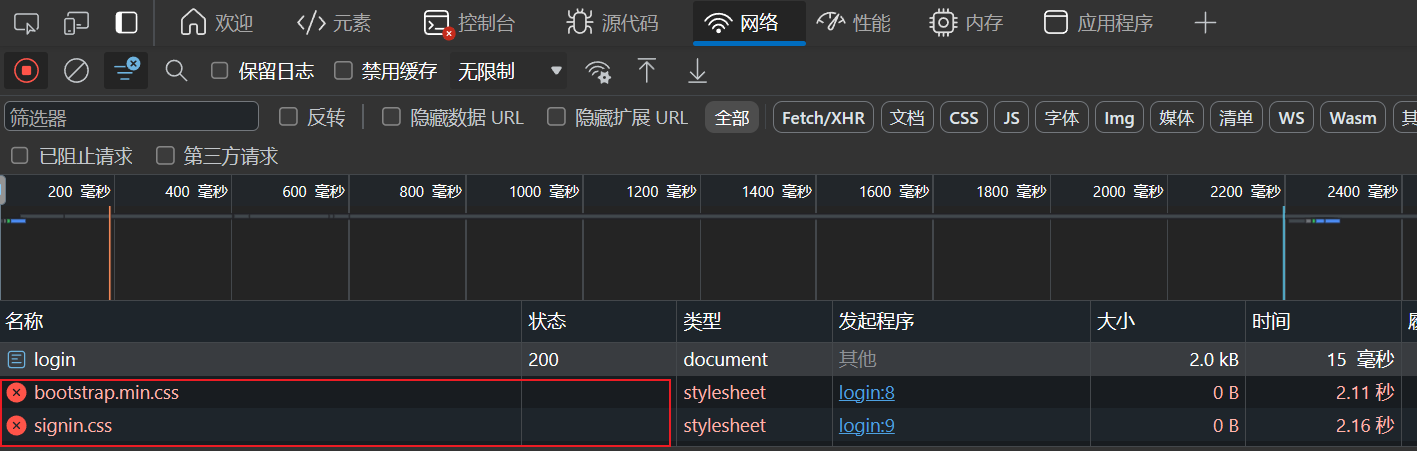Sort by 类型 column header
Image resolution: width=1417 pixels, height=451 pixels.
click(x=755, y=322)
